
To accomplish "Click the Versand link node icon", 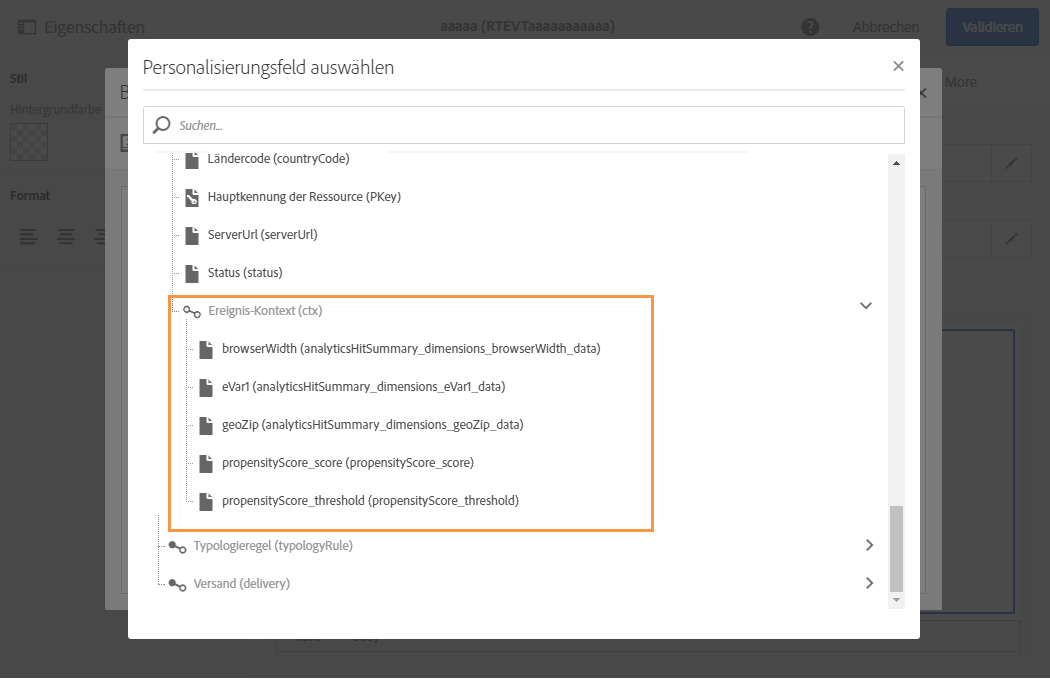I will [x=177, y=584].
